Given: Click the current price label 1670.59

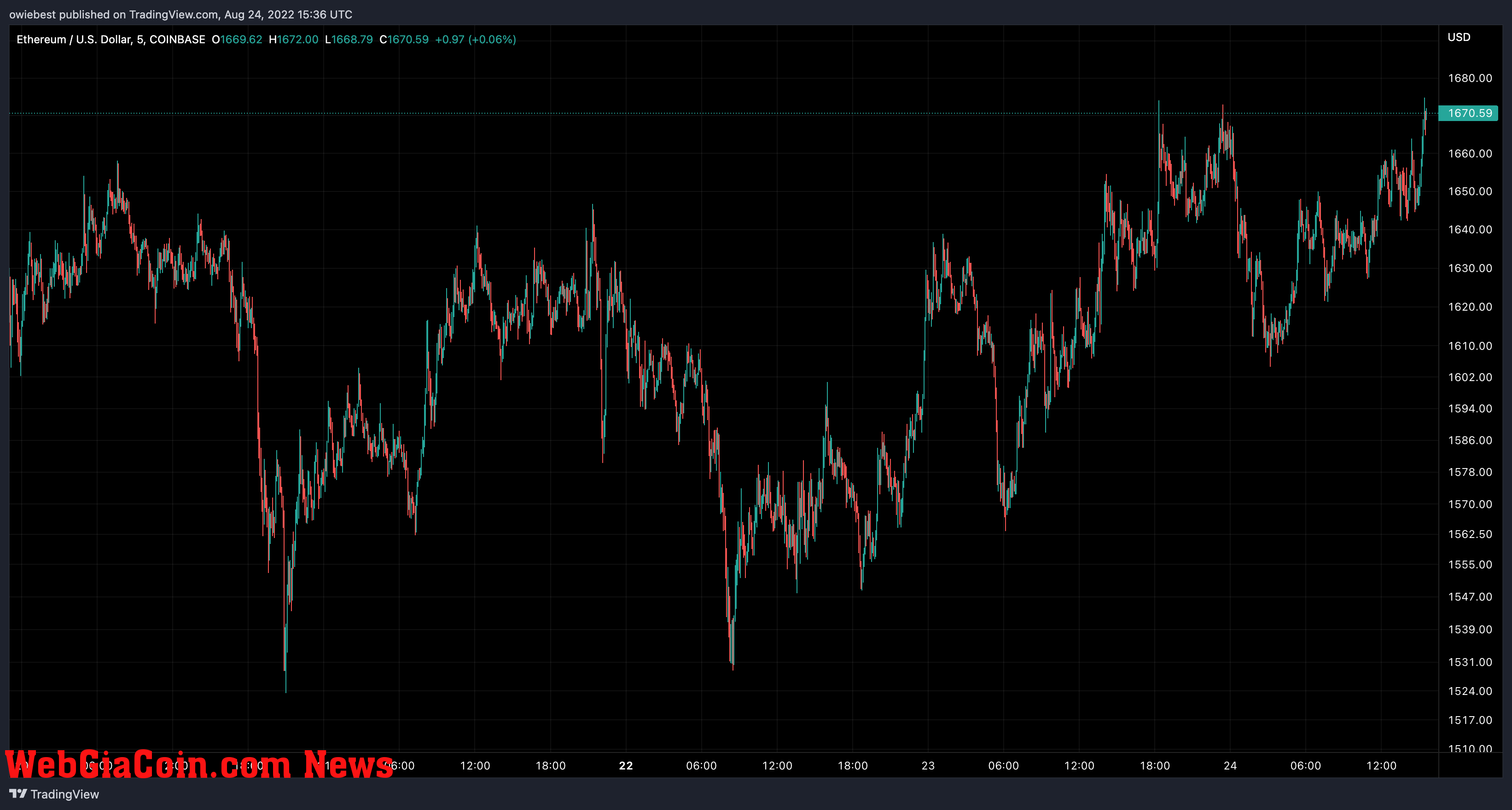Looking at the screenshot, I should tap(1469, 113).
